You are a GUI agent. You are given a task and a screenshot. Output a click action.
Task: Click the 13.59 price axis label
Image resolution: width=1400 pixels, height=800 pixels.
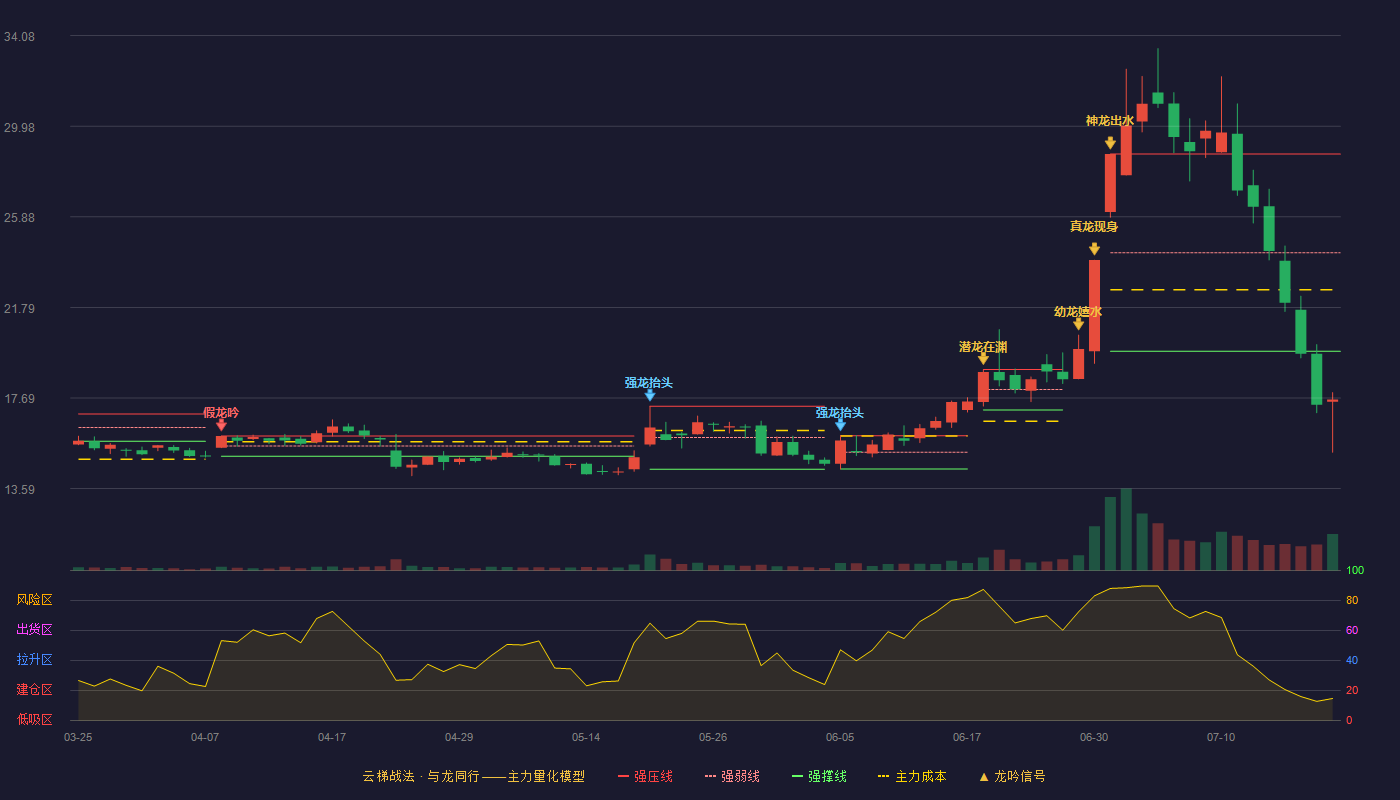(19, 490)
